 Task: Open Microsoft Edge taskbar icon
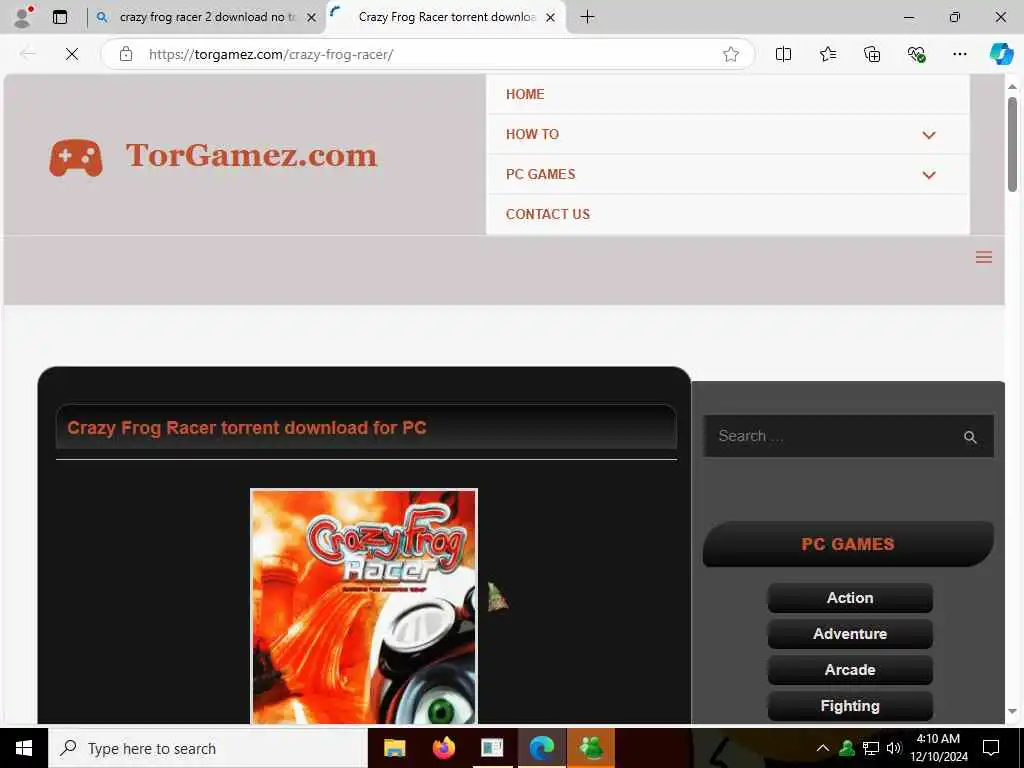point(541,748)
